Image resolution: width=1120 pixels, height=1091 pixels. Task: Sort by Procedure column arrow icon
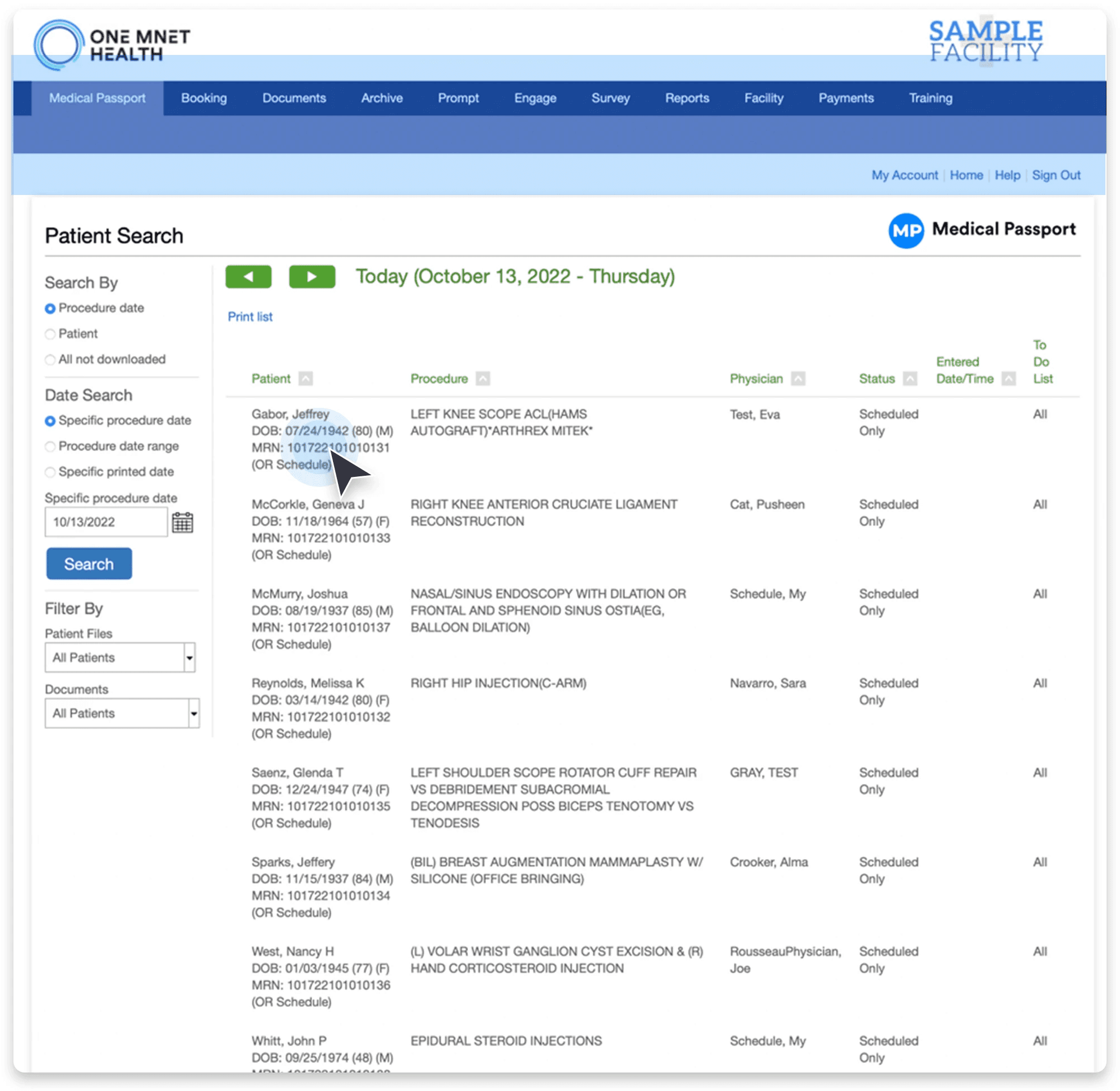(483, 379)
